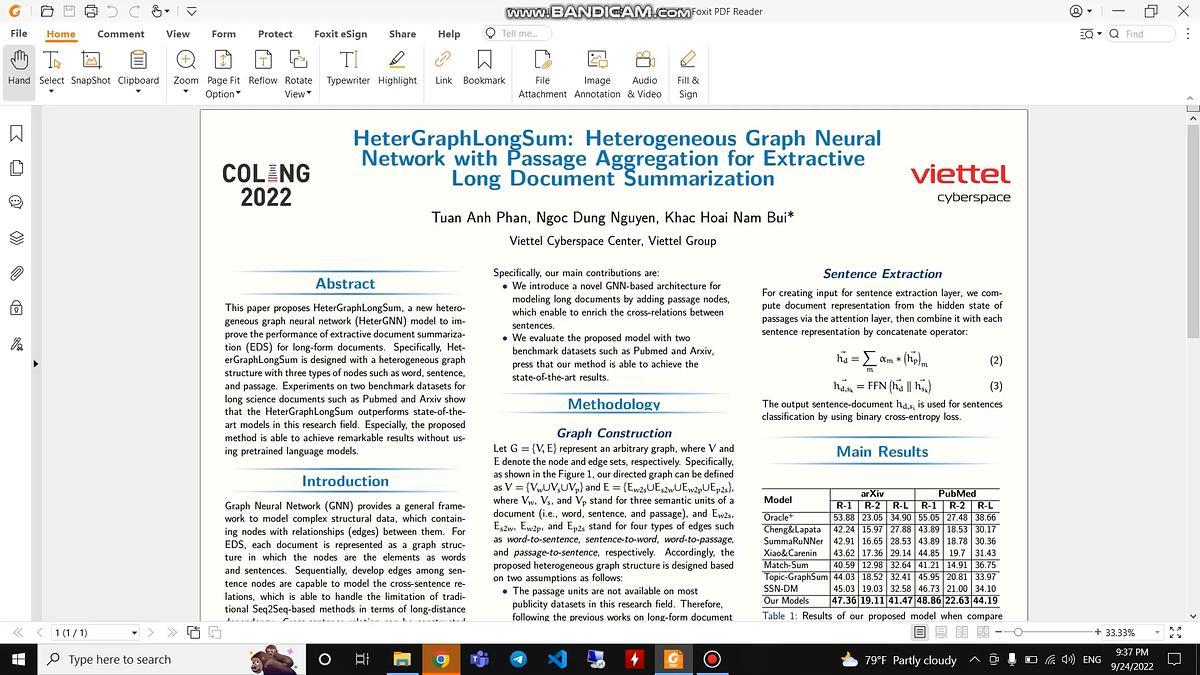Adjust the zoom slider in the status bar
Image resolution: width=1200 pixels, height=675 pixels.
click(1020, 632)
